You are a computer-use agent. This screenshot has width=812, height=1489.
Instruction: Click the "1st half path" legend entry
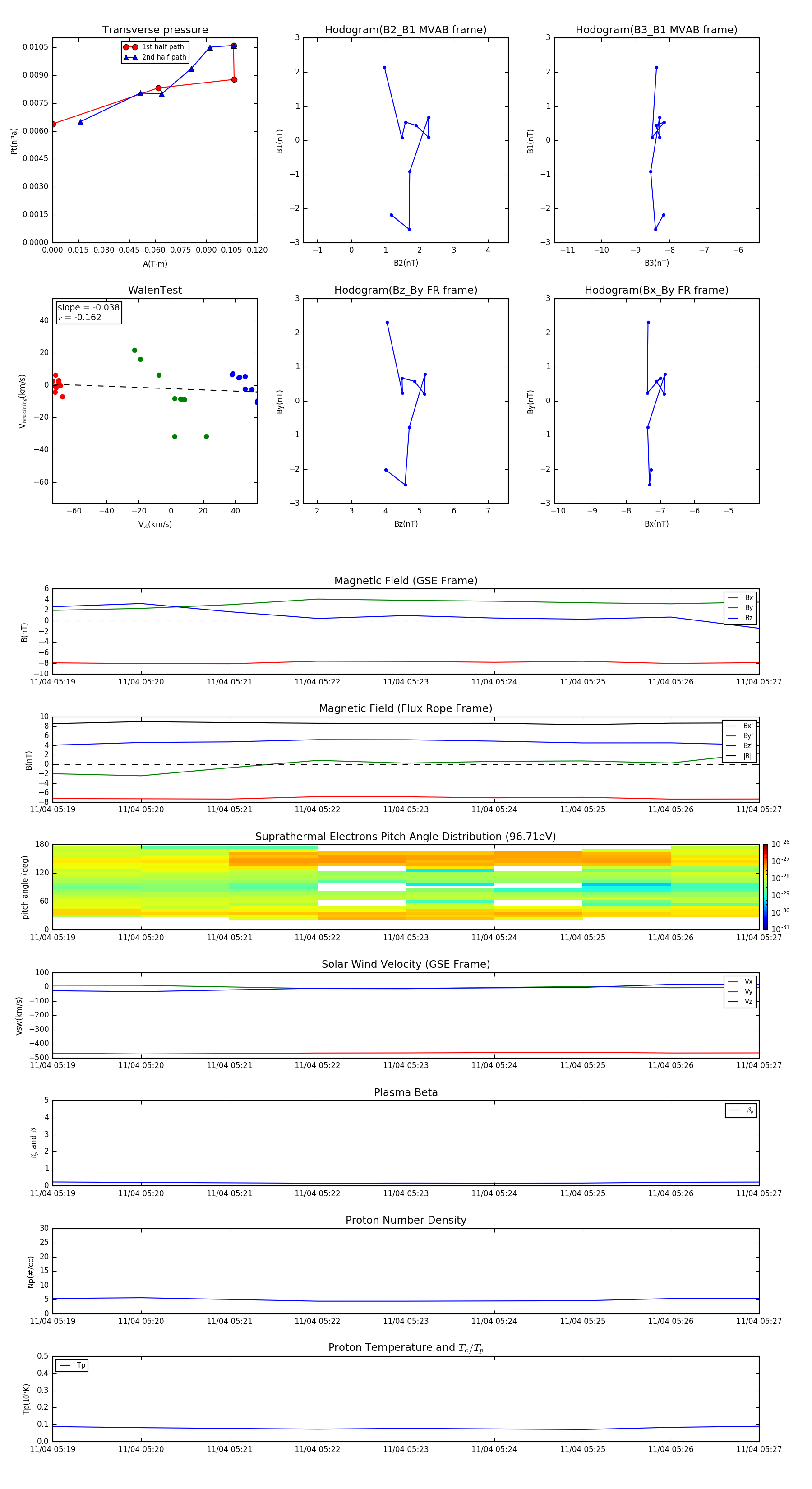(x=154, y=47)
